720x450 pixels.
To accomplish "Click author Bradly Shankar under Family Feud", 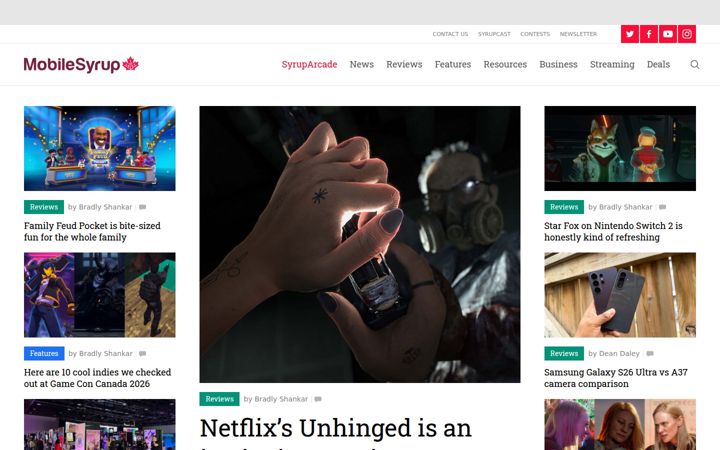I will pyautogui.click(x=105, y=207).
